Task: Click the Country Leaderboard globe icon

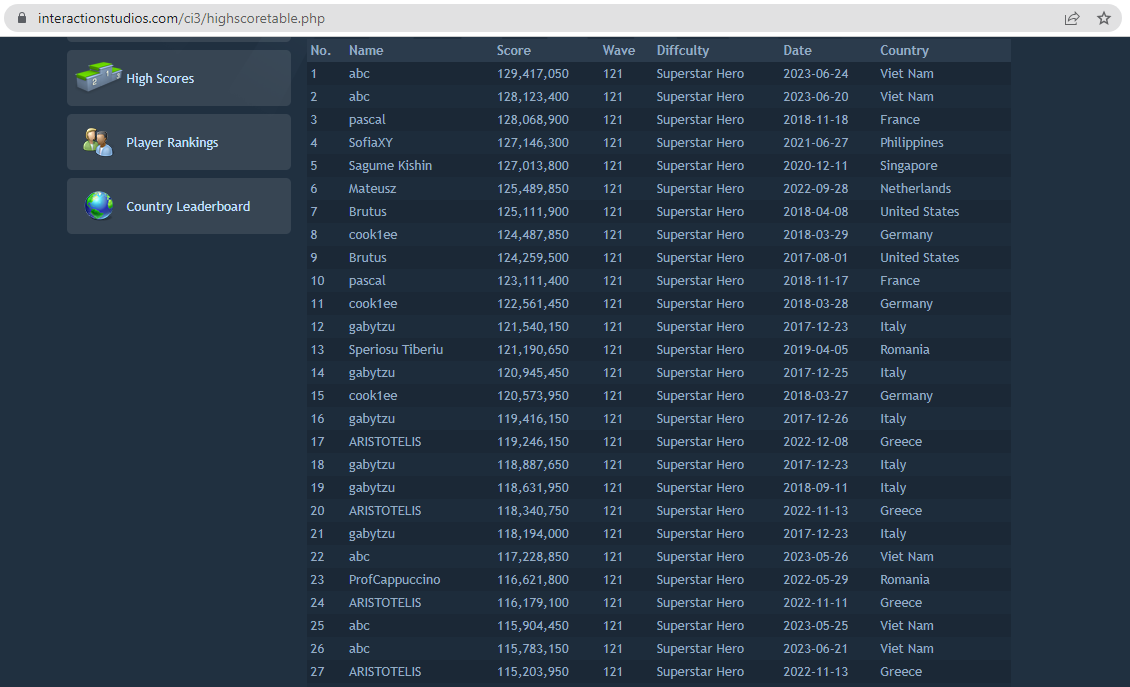Action: click(99, 206)
